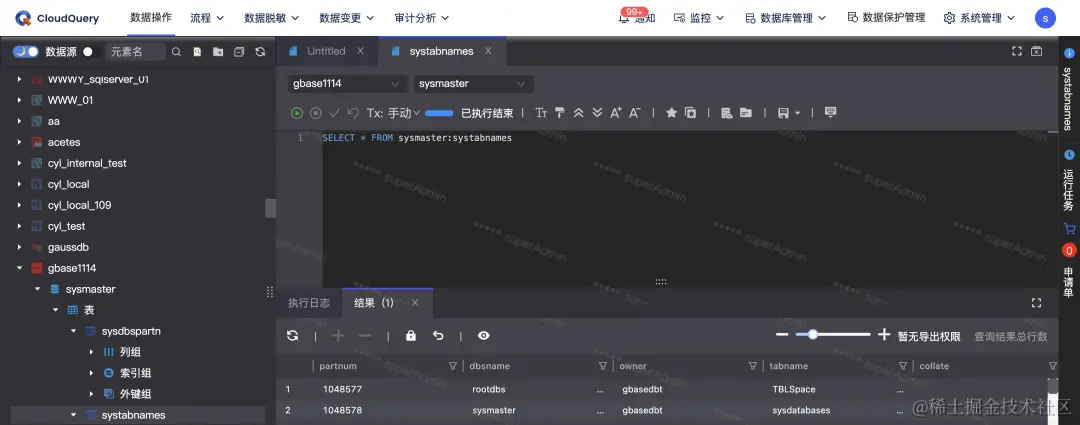Focus the 元素名 search input
This screenshot has width=1080, height=425.
tap(136, 52)
